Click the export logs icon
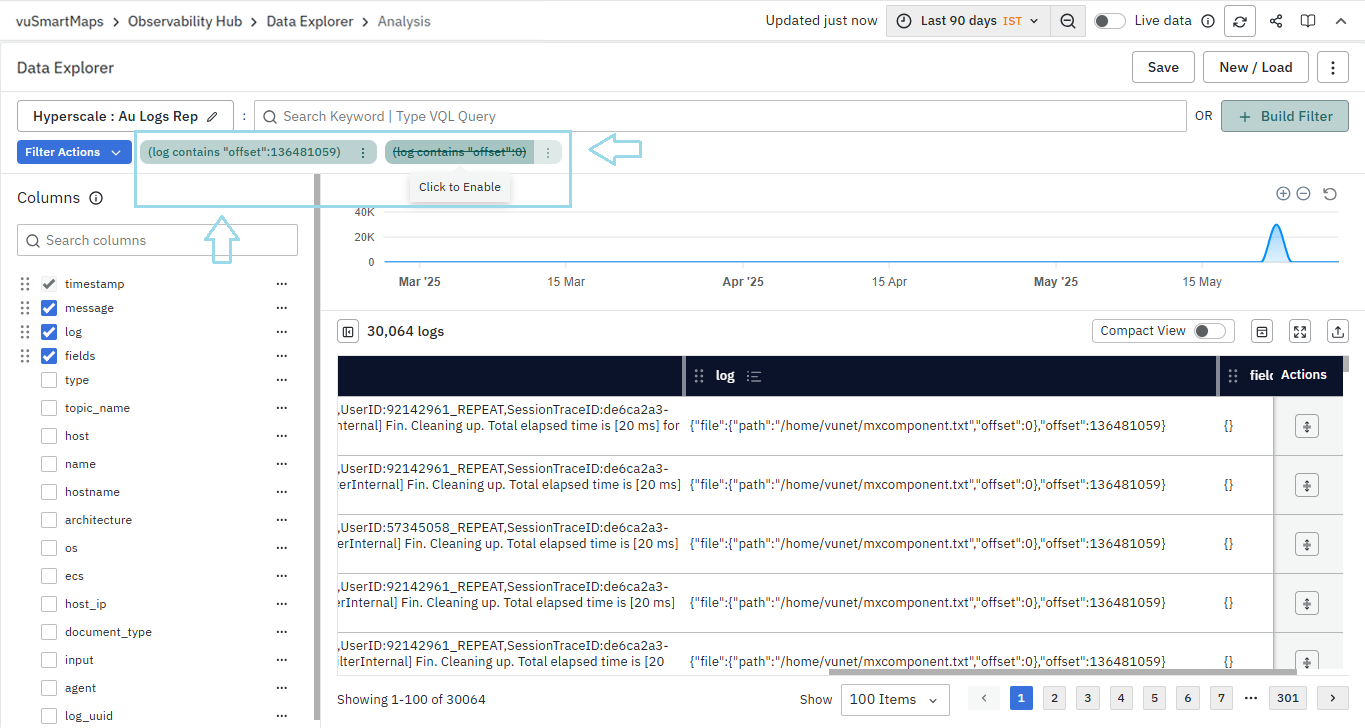Viewport: 1365px width, 728px height. coord(1337,331)
